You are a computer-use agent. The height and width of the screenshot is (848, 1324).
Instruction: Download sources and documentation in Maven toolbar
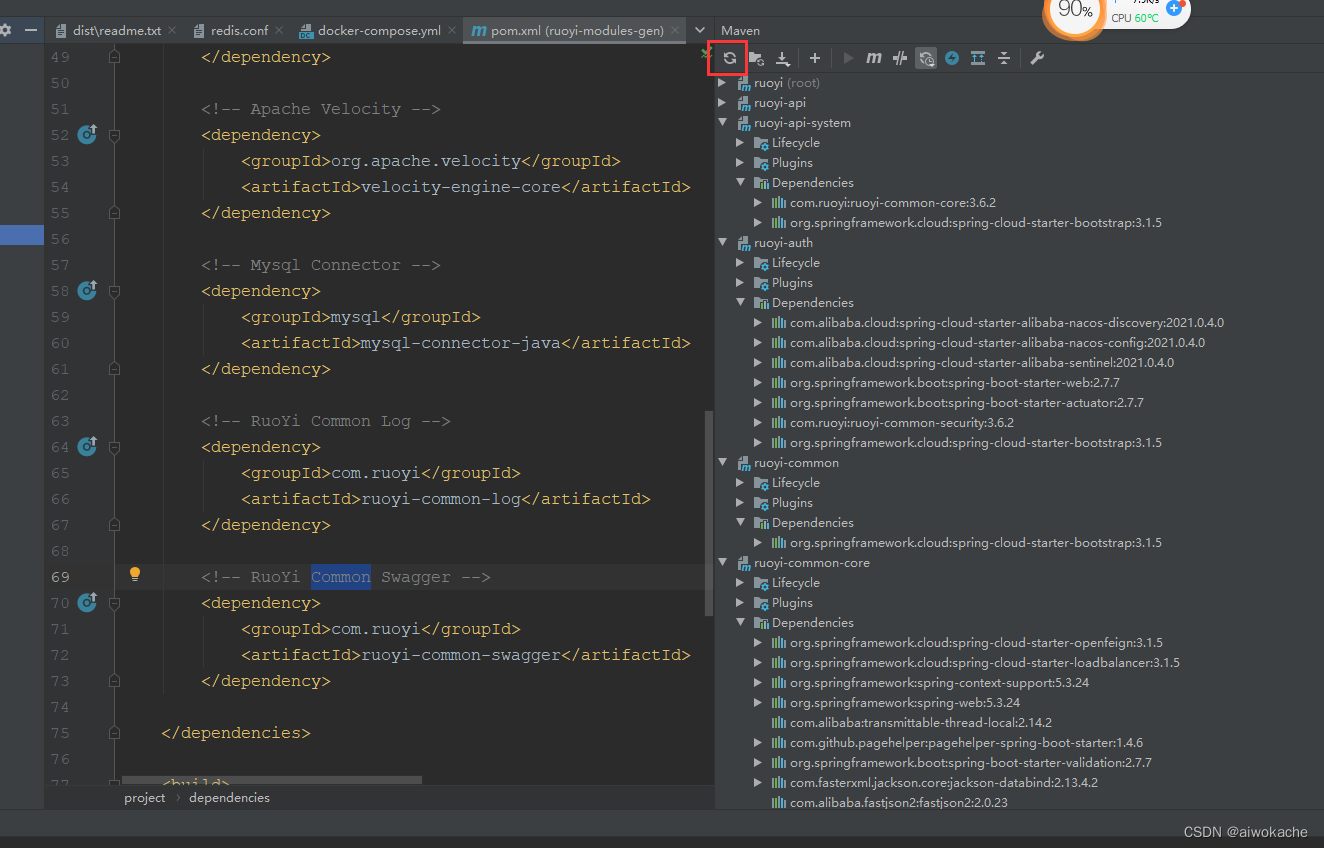(x=783, y=58)
